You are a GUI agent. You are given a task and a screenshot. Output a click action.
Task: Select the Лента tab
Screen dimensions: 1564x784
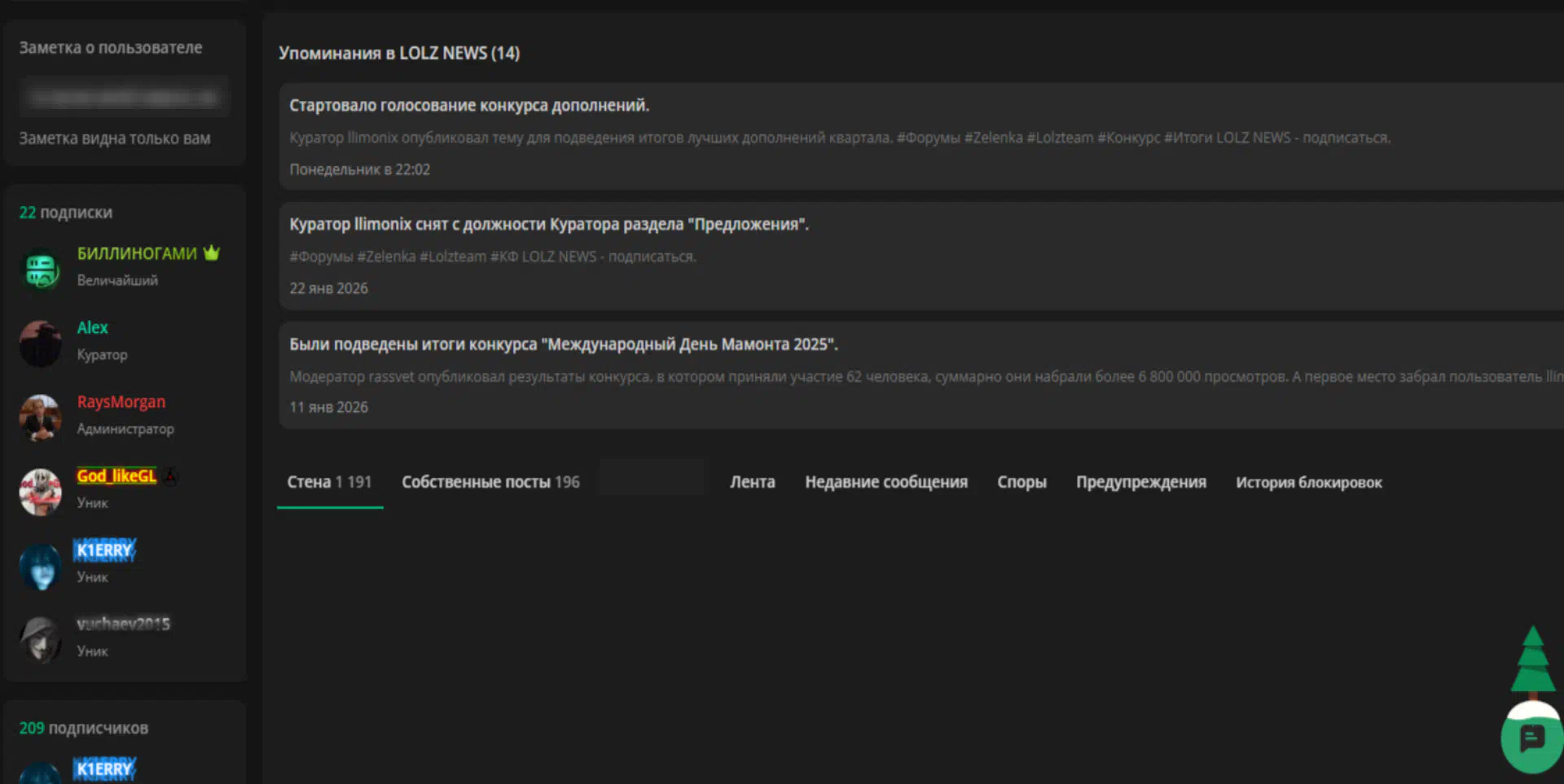pyautogui.click(x=752, y=482)
